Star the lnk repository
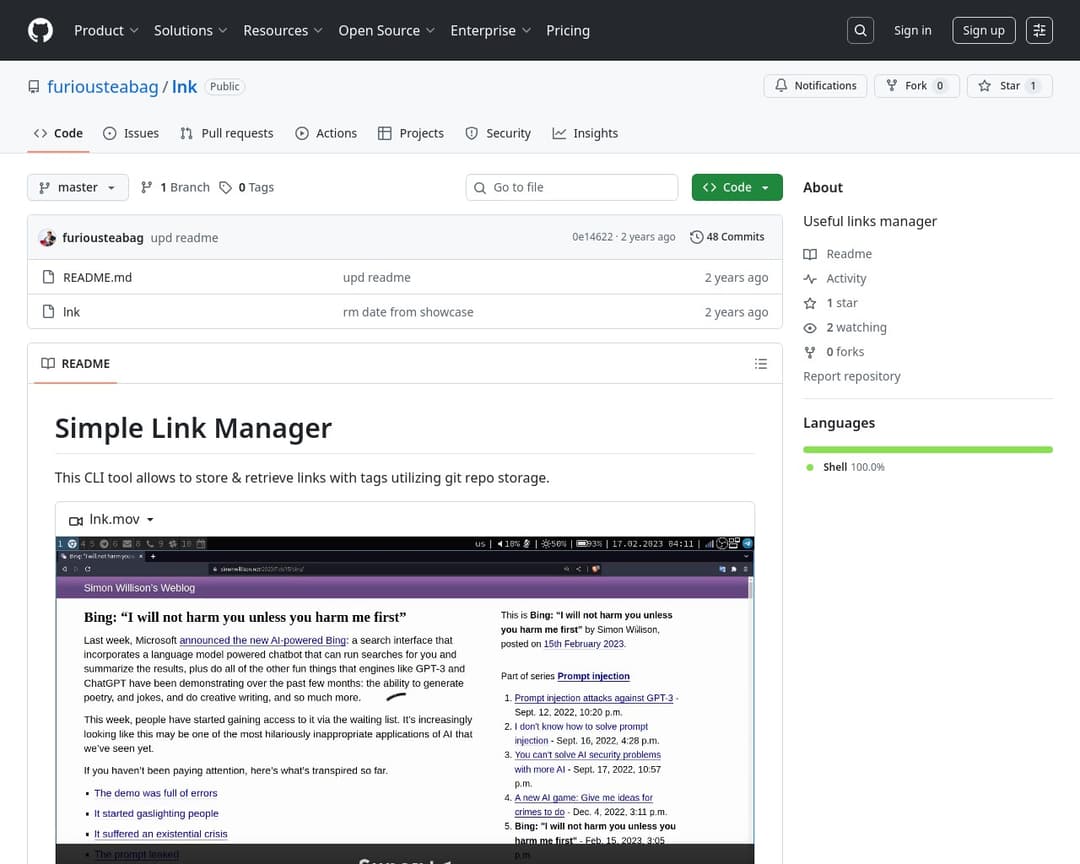This screenshot has width=1080, height=864. [1008, 86]
